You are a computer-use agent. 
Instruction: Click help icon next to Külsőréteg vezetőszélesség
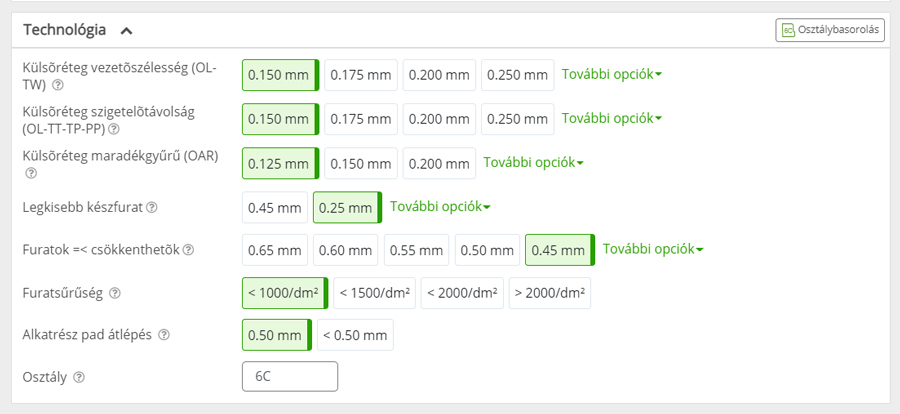(x=58, y=85)
